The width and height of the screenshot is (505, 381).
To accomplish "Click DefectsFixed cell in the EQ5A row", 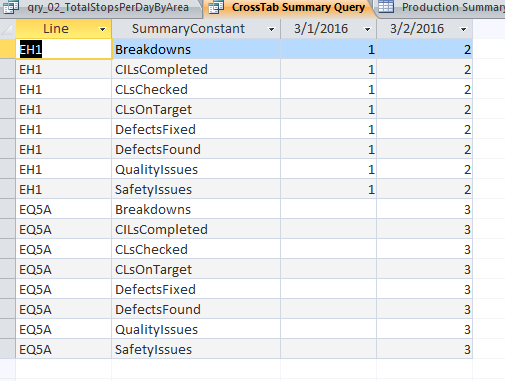I will [x=196, y=289].
